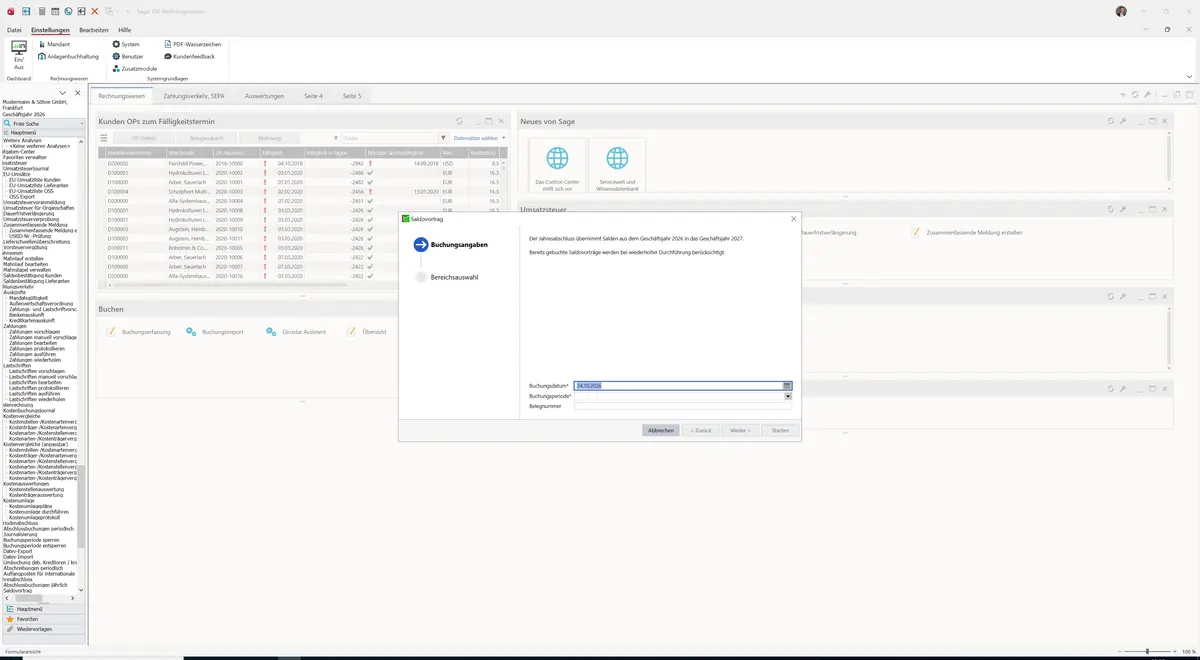Viewport: 1200px width, 660px height.
Task: Open PDF-Wasserzeichen settings
Action: point(192,44)
